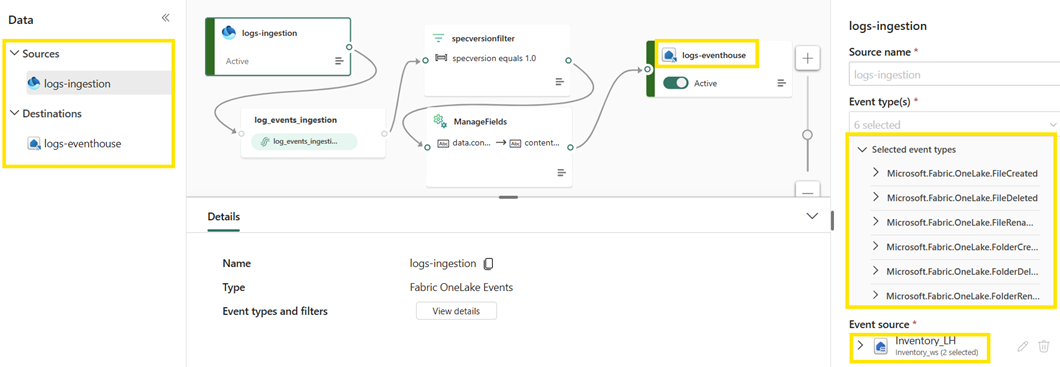
Task: Click the logs-eventhouse node icon on canvas
Action: (x=669, y=55)
